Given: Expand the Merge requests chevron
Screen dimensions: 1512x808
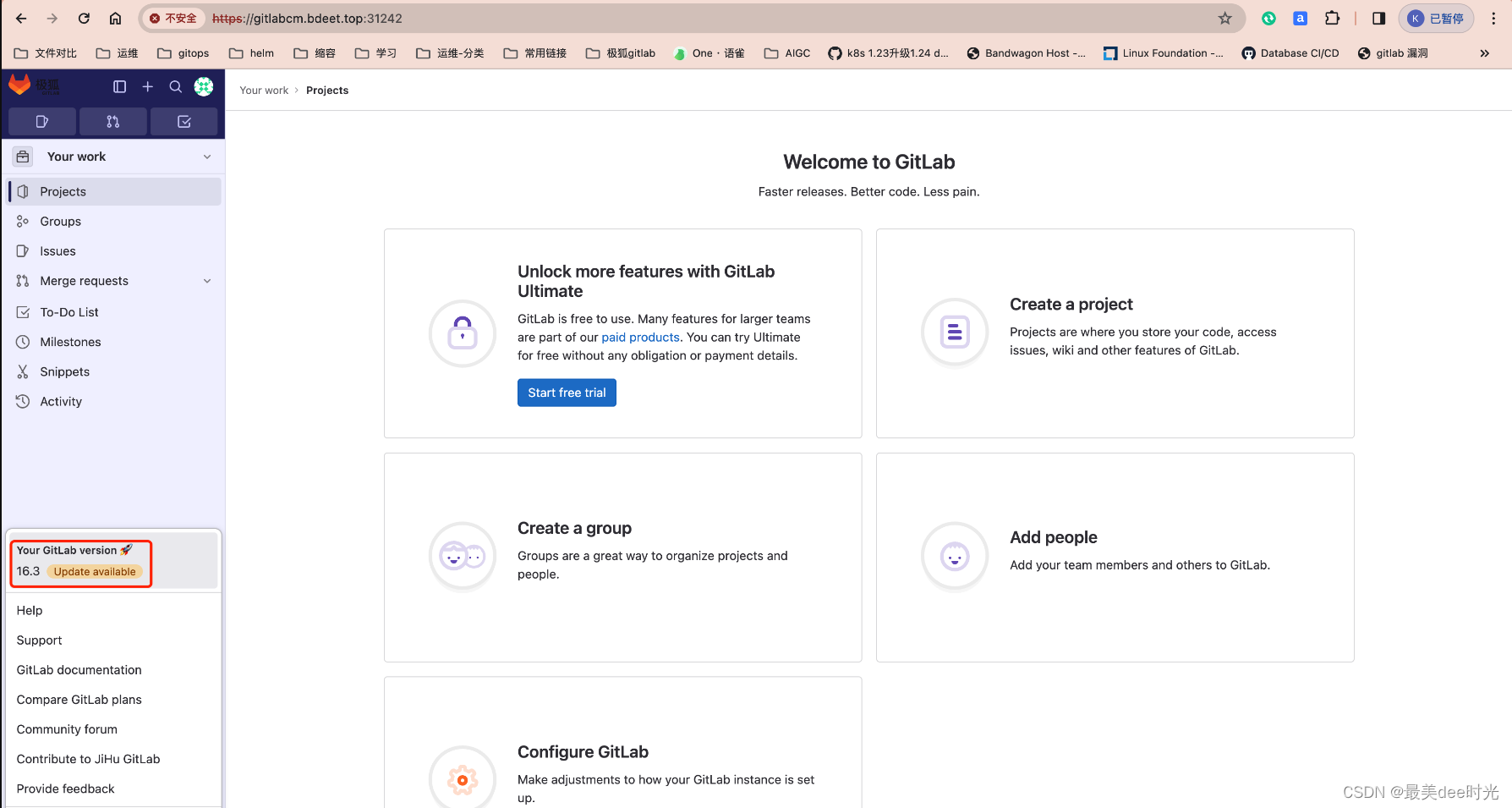Looking at the screenshot, I should tap(207, 281).
